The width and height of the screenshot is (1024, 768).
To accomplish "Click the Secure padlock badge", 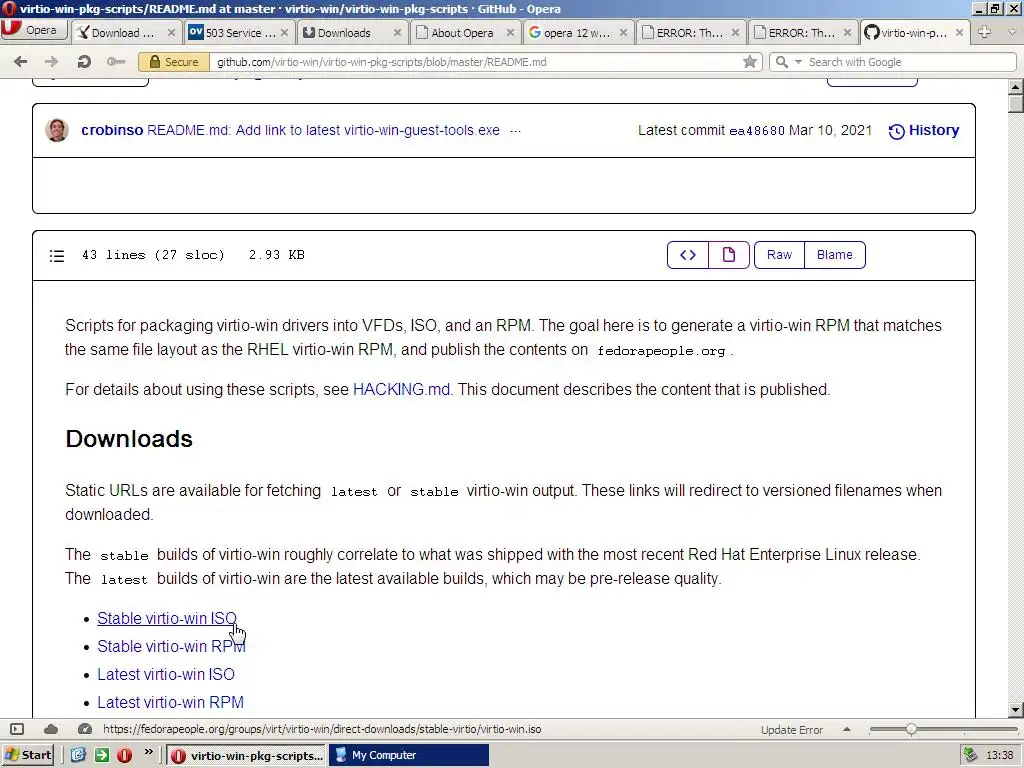I will pyautogui.click(x=174, y=62).
